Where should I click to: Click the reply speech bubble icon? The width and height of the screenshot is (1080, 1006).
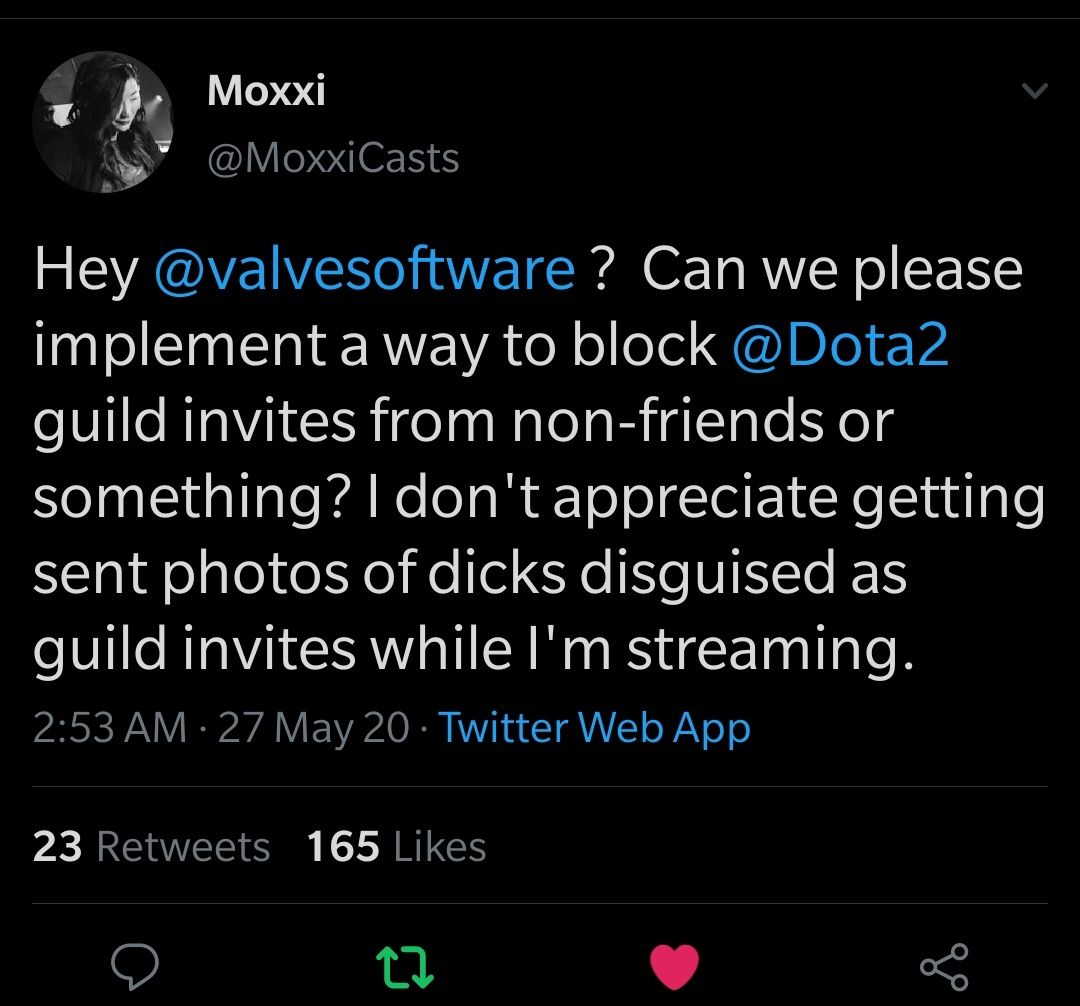click(135, 966)
